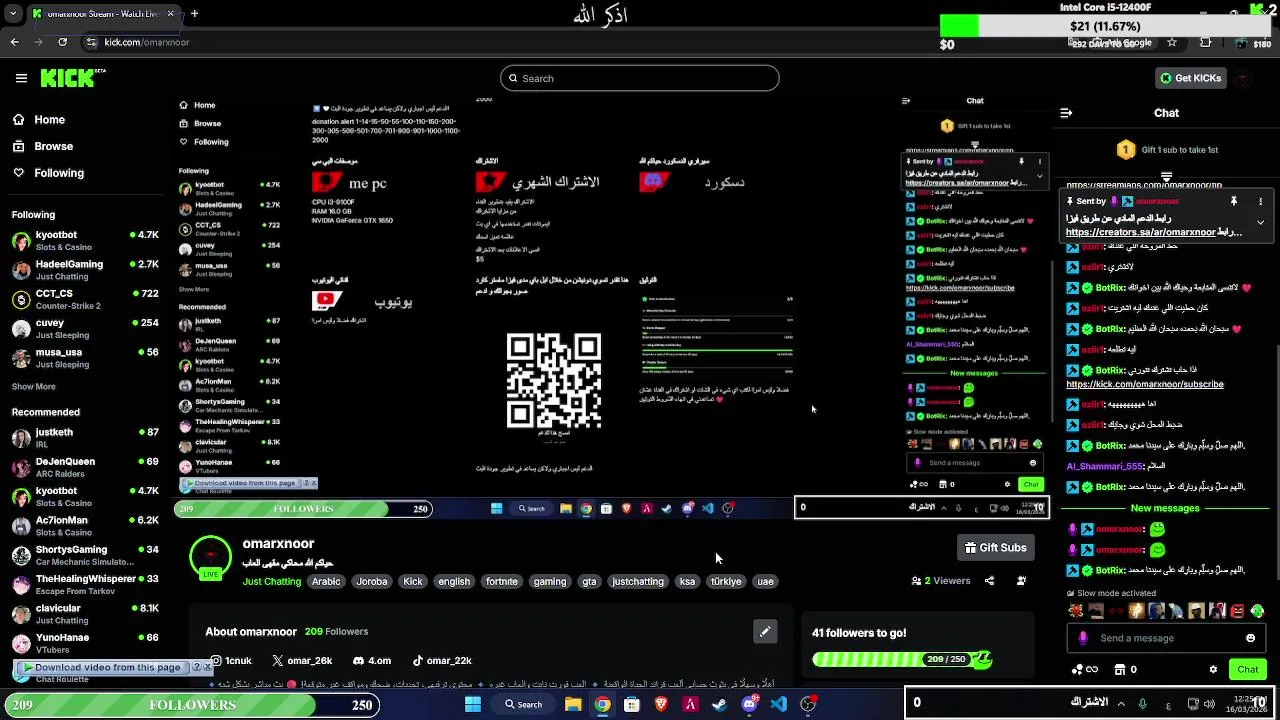Screen dimensions: 1280x720
Task: Open Steam from taskbar
Action: pyautogui.click(x=719, y=704)
